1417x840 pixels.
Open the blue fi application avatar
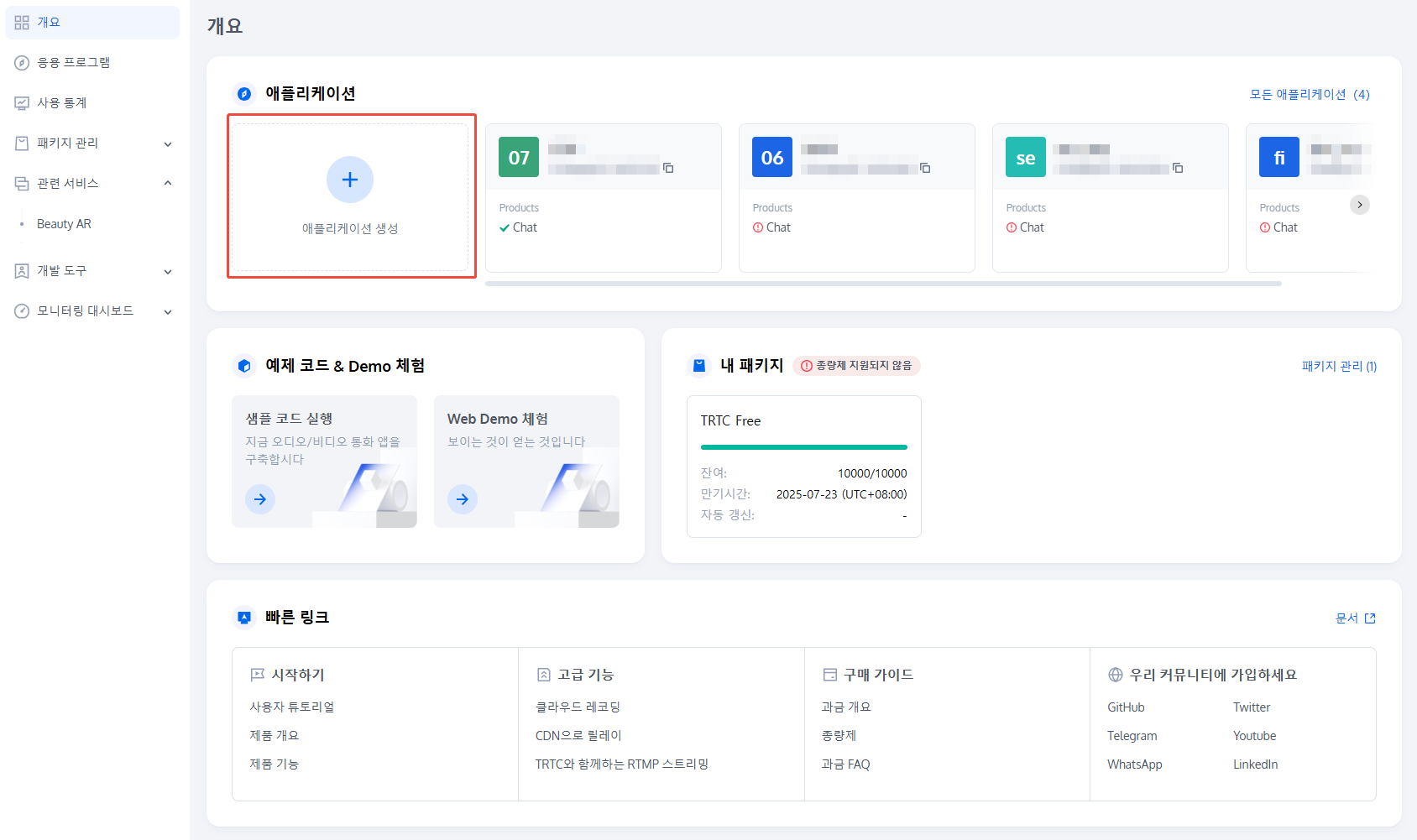tap(1279, 157)
